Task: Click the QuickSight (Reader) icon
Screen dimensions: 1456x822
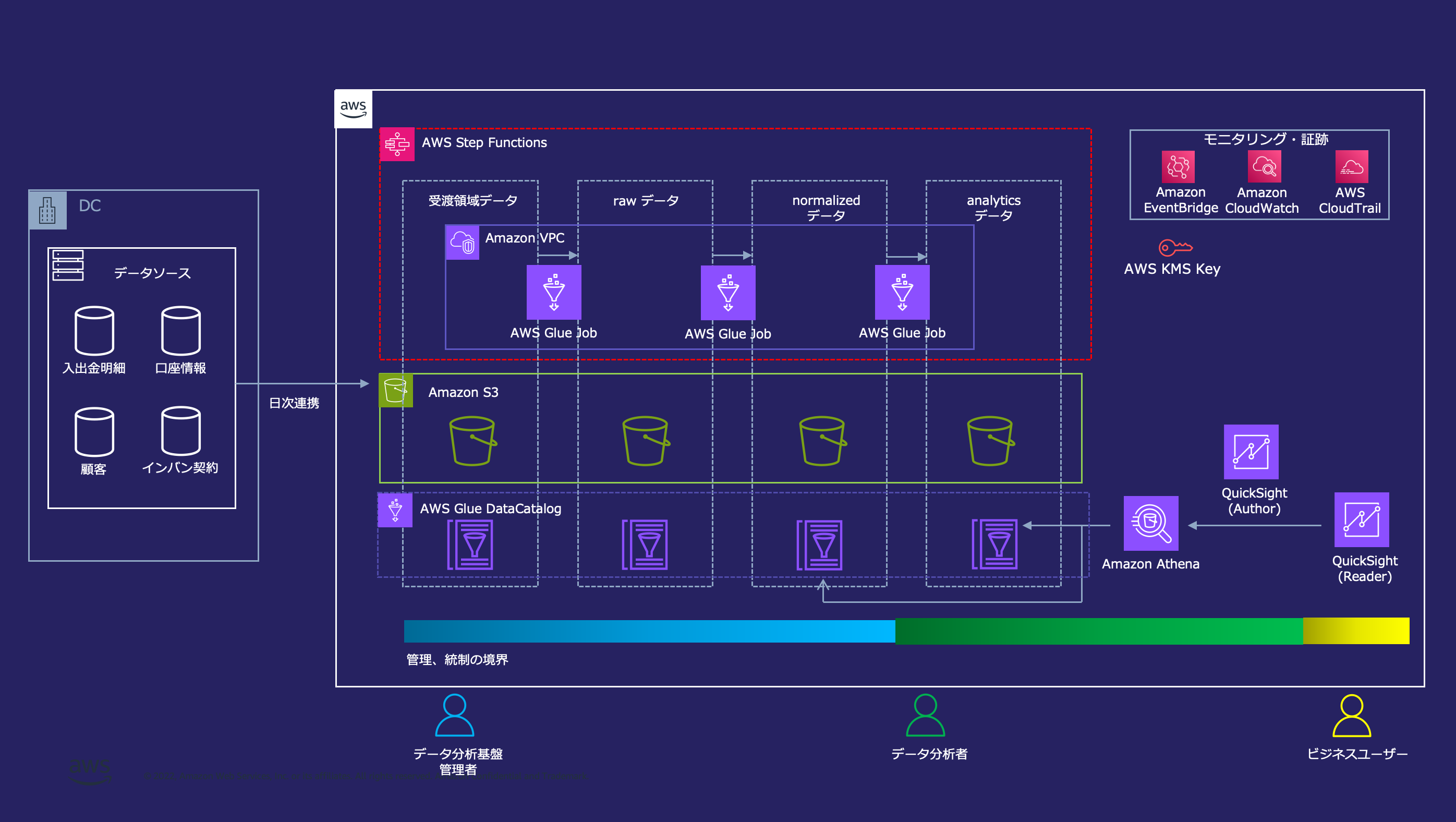Action: point(1362,520)
